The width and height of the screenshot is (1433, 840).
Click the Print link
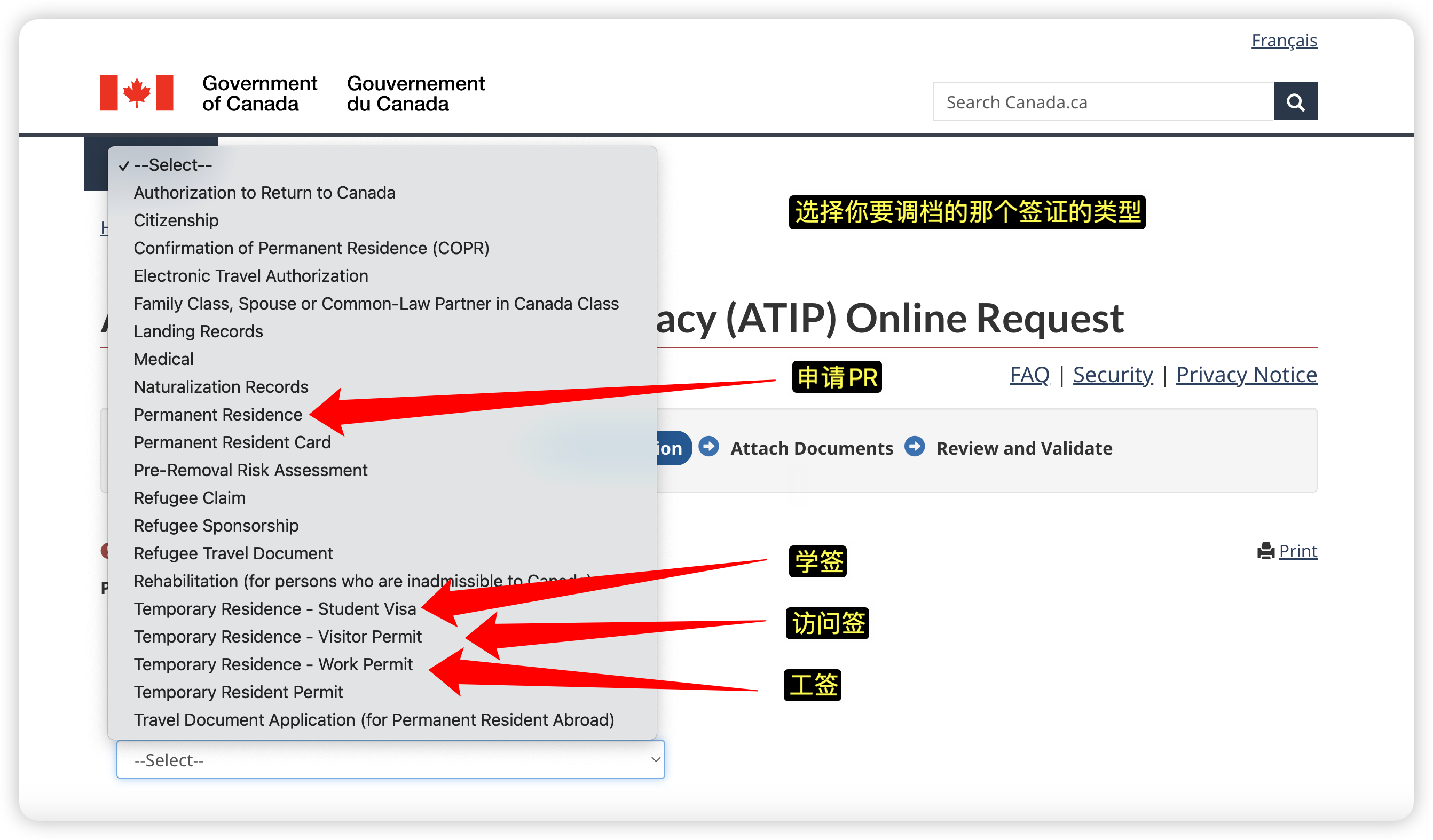pyautogui.click(x=1298, y=551)
